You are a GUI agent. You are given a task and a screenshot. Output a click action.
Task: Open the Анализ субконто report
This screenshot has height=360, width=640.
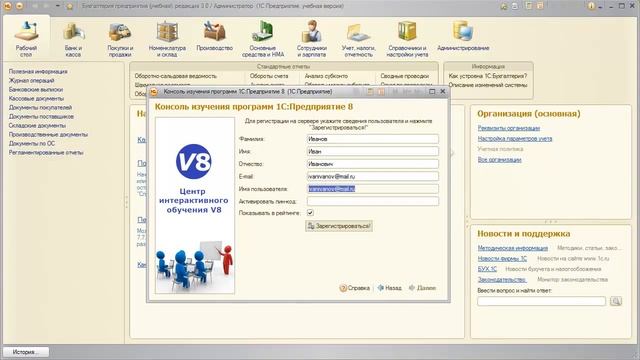click(x=326, y=76)
